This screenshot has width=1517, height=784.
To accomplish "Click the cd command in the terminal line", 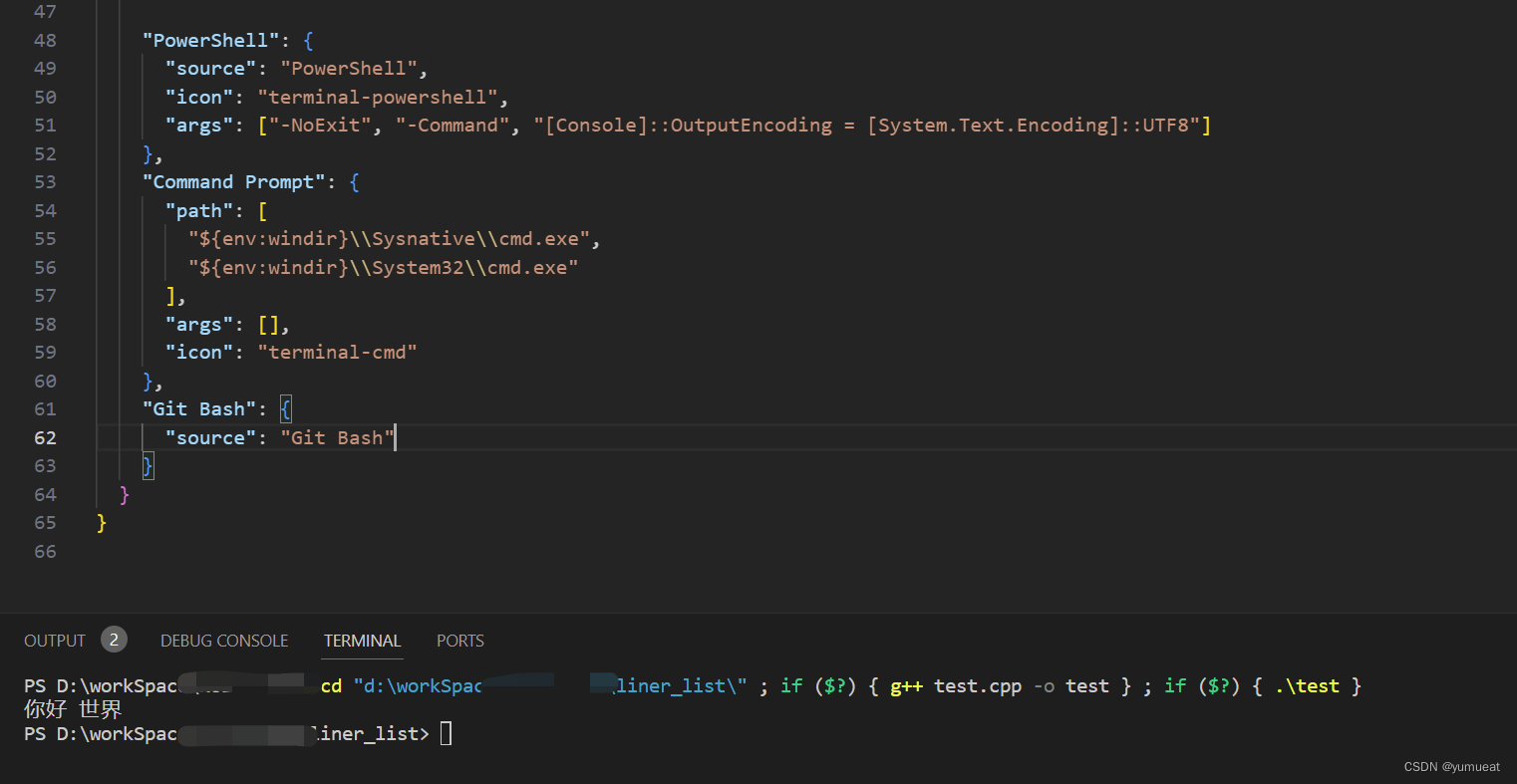I will click(x=331, y=686).
